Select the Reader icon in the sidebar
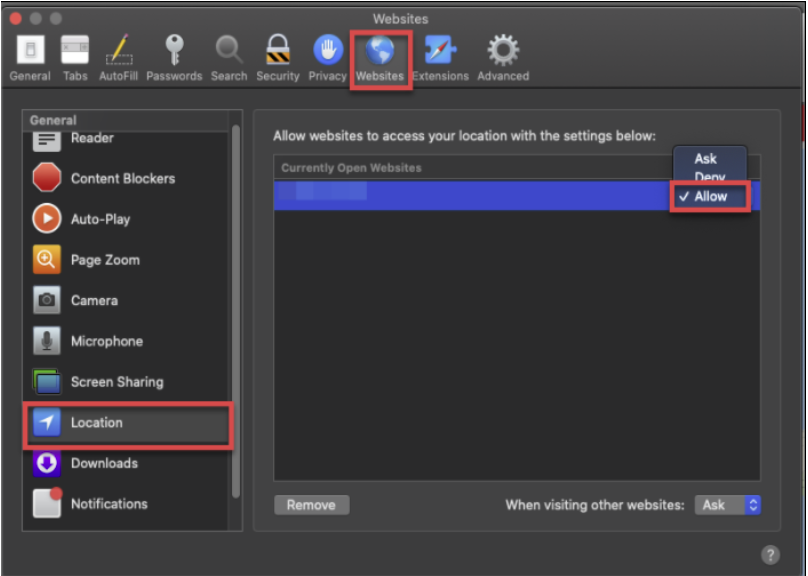This screenshot has width=808, height=576. click(x=46, y=141)
